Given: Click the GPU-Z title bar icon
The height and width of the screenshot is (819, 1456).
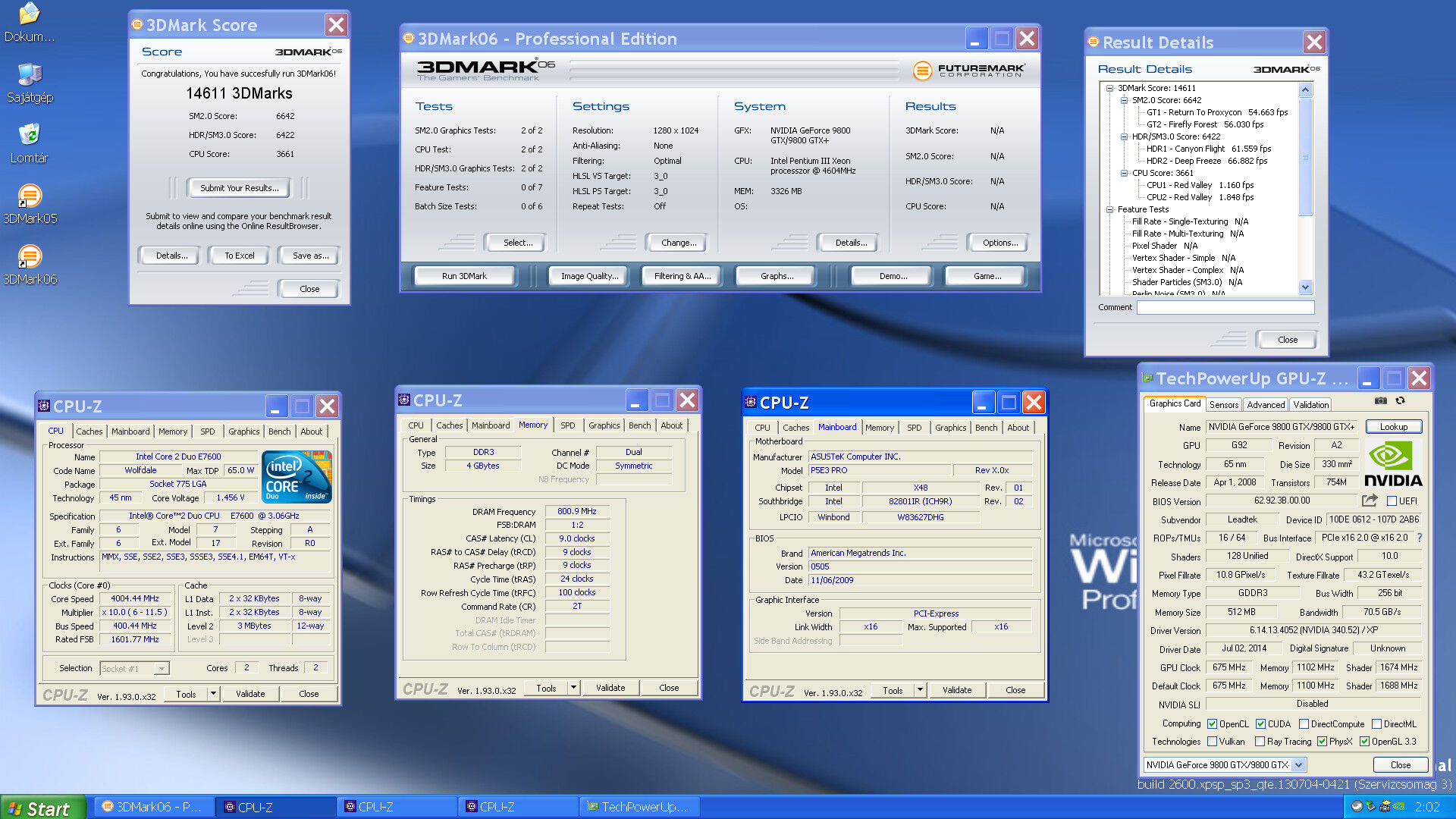Looking at the screenshot, I should (x=1147, y=378).
